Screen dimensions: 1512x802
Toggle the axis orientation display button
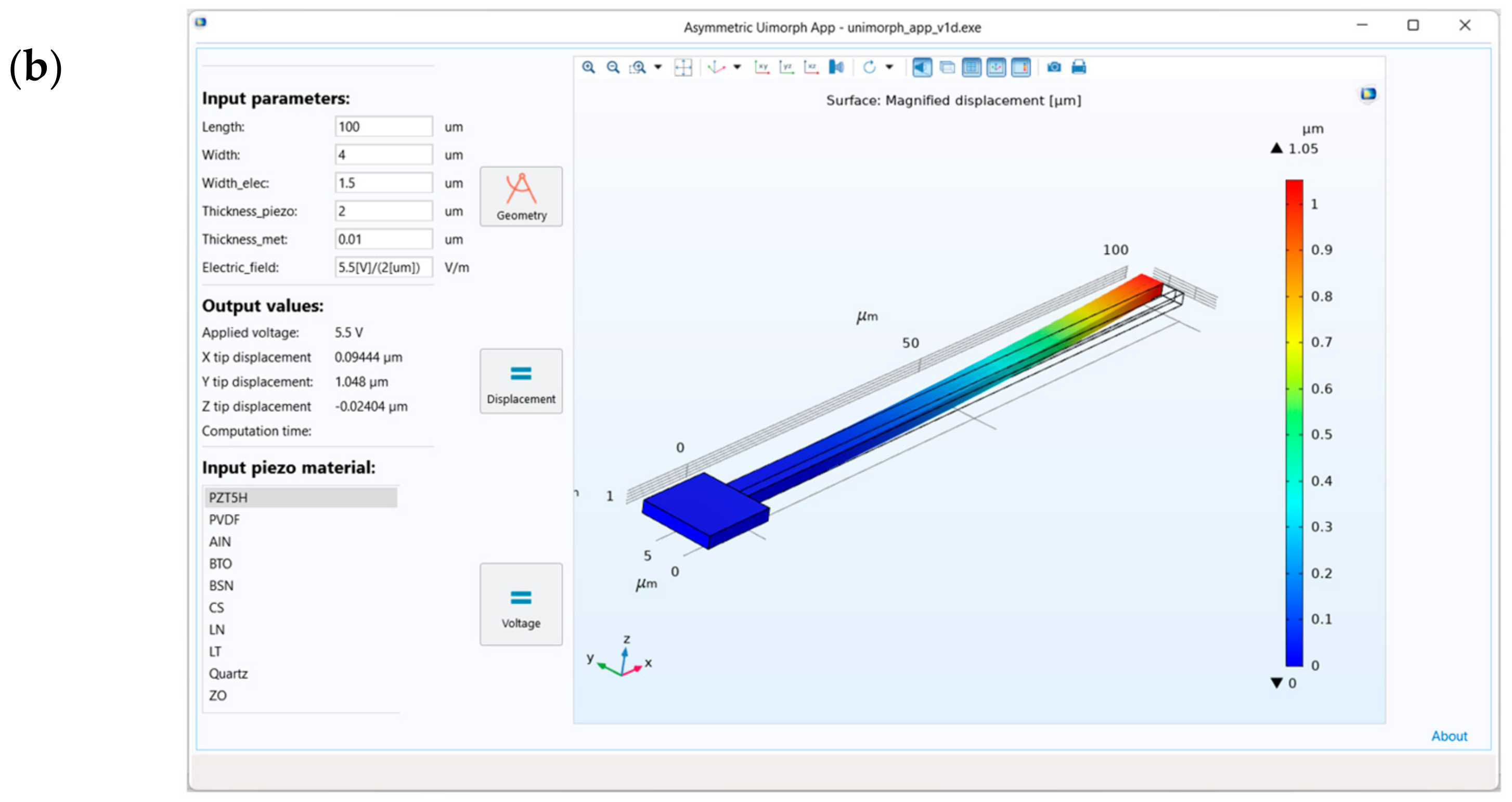[996, 68]
